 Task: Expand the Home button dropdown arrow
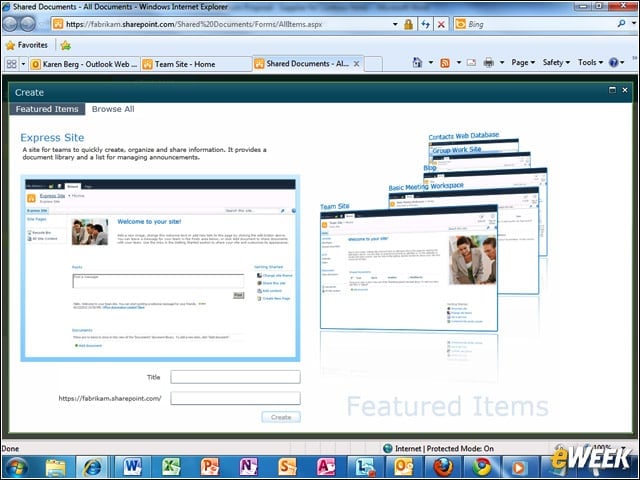click(431, 62)
